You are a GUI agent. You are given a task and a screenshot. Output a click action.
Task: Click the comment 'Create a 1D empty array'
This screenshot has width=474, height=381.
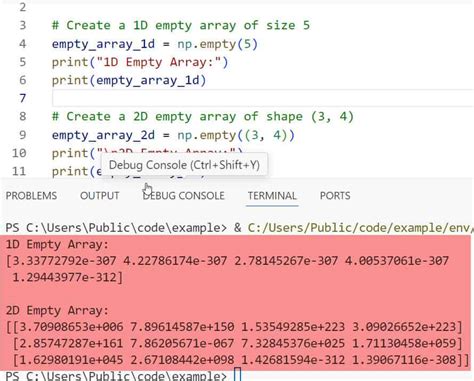click(x=181, y=25)
